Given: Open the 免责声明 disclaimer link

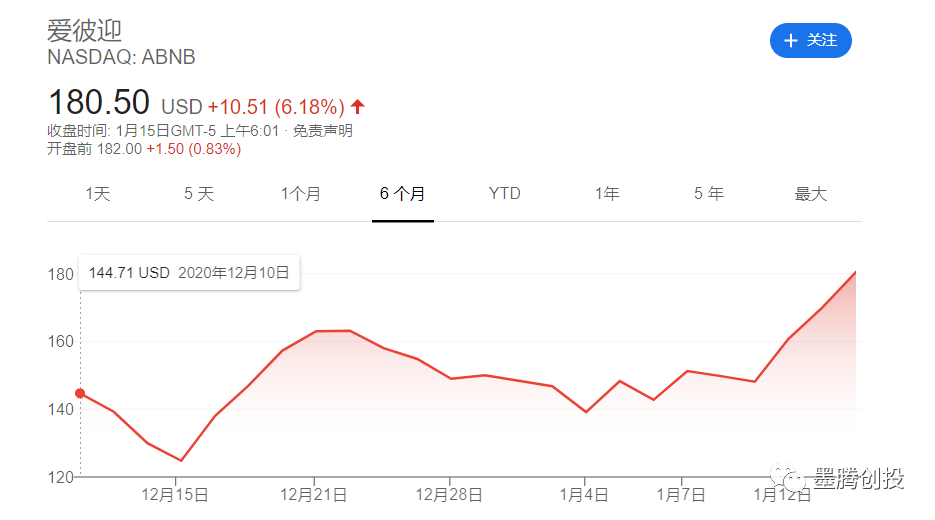Looking at the screenshot, I should click(x=323, y=130).
